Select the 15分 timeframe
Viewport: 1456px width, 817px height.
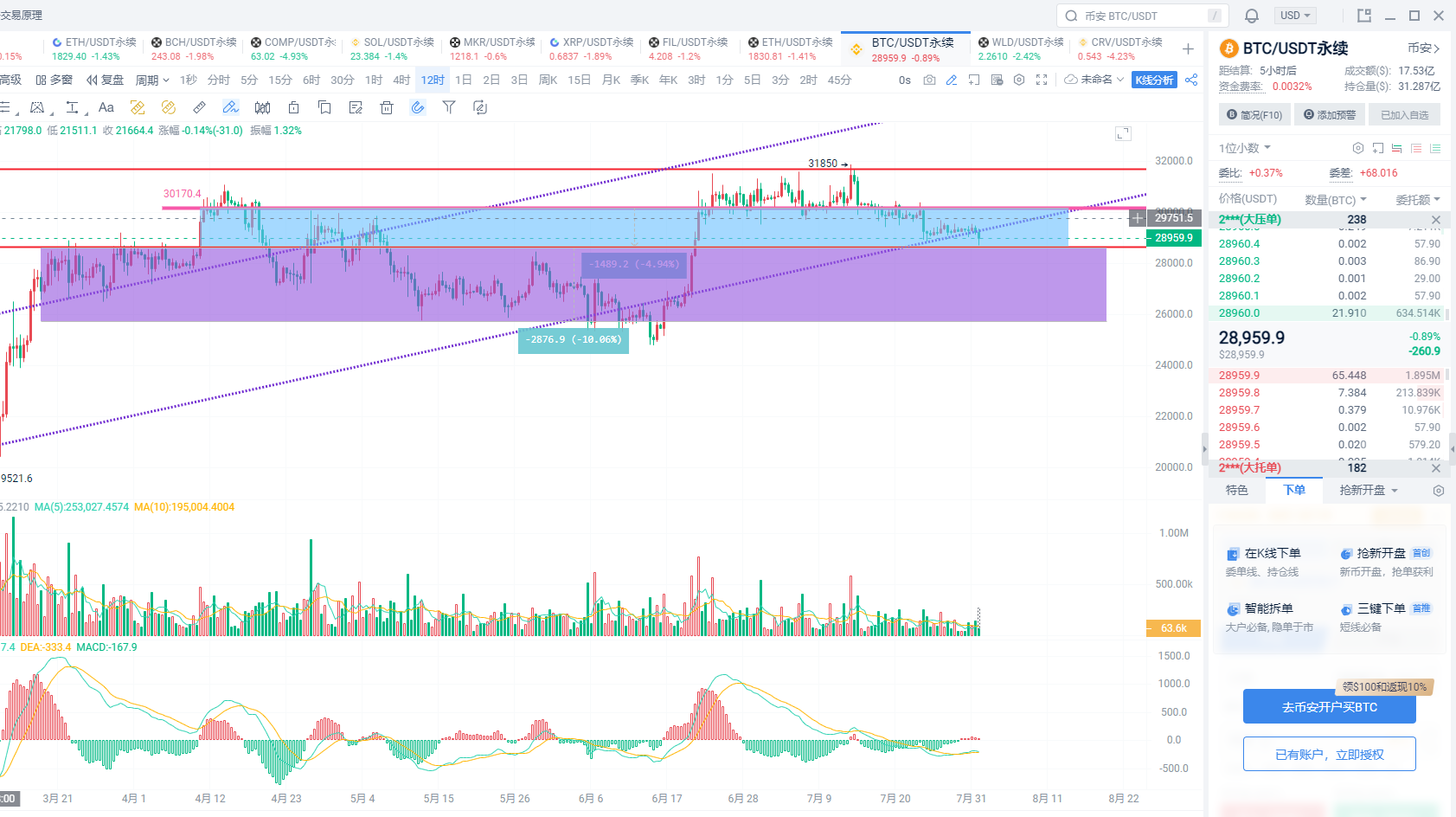coord(280,80)
